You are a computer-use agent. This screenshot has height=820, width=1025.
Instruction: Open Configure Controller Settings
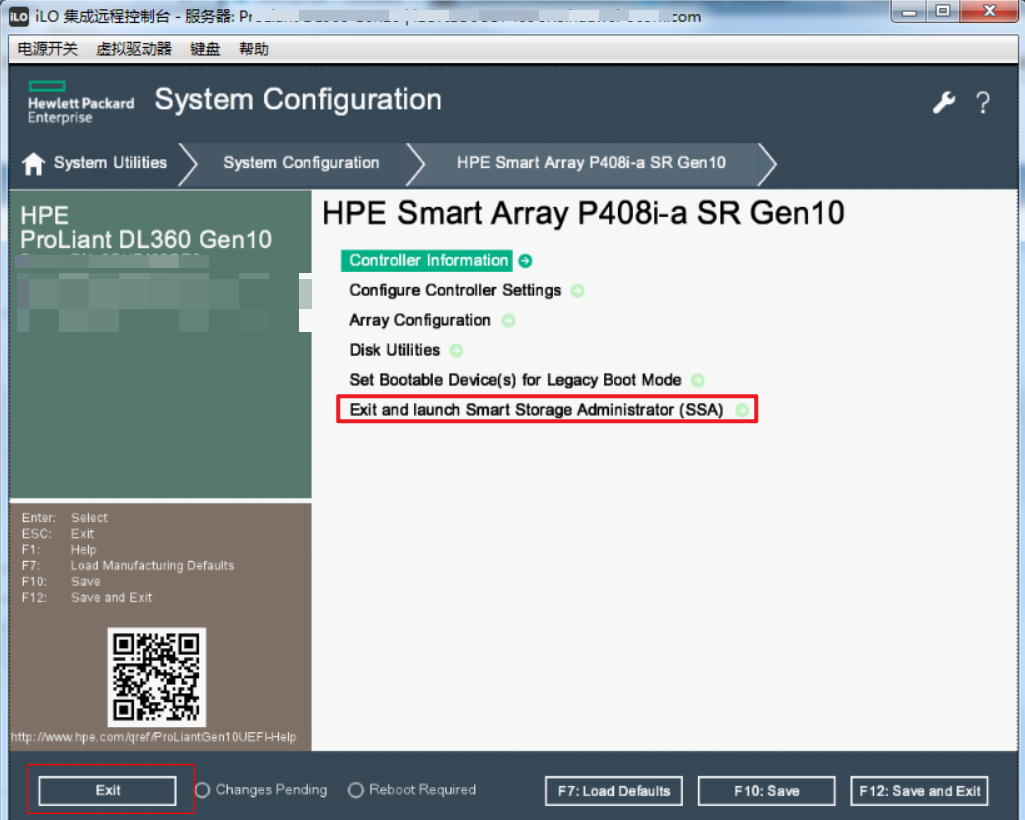[x=455, y=290]
